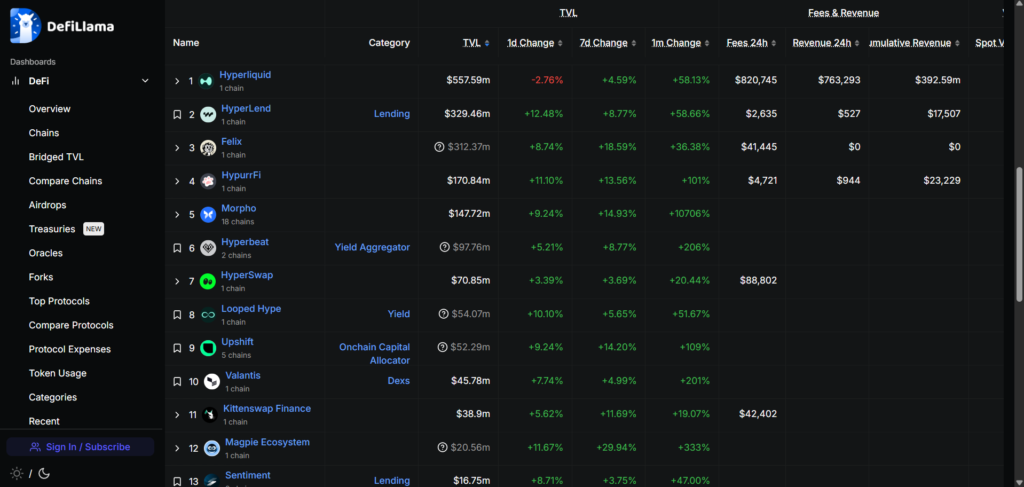Expand the HyperSwap row

point(176,281)
